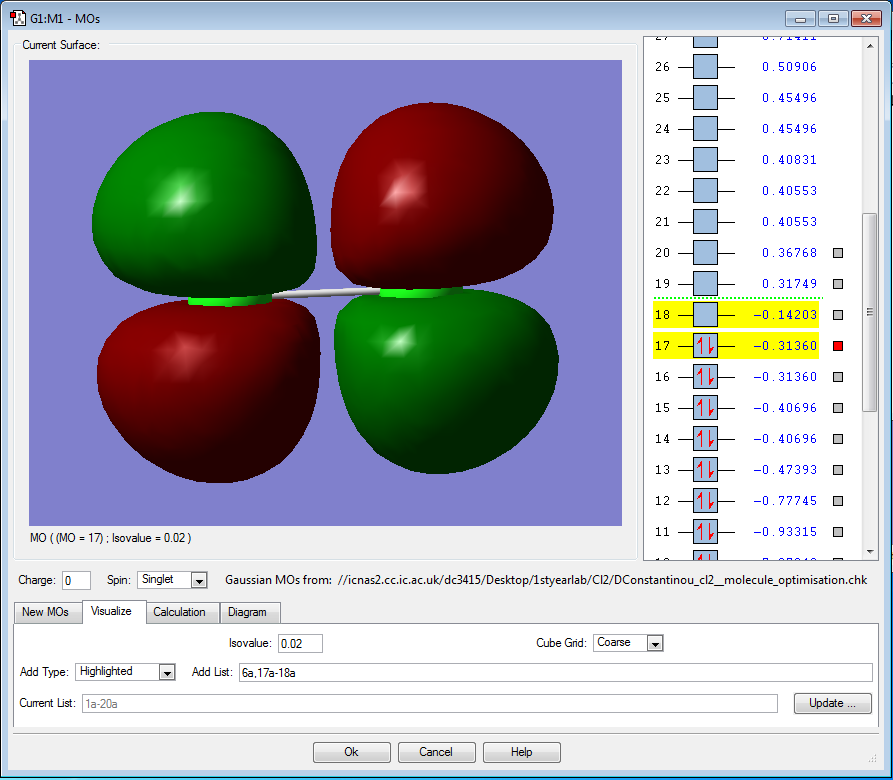Screen dimensions: 893x780
Task: Select the orbital box for MO 11
Action: [705, 532]
